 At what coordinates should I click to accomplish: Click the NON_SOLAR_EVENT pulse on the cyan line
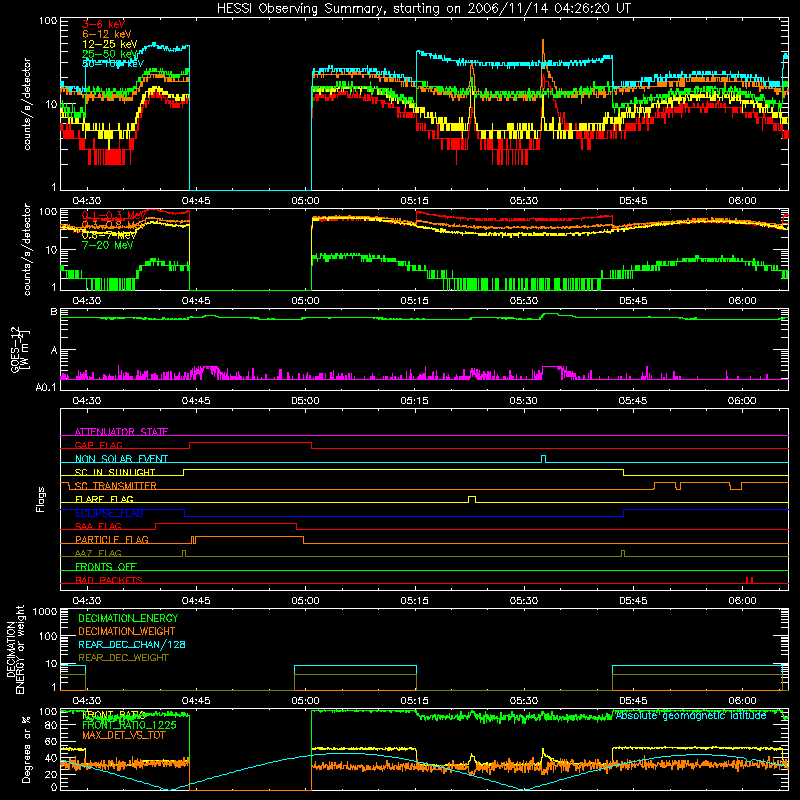pos(543,459)
